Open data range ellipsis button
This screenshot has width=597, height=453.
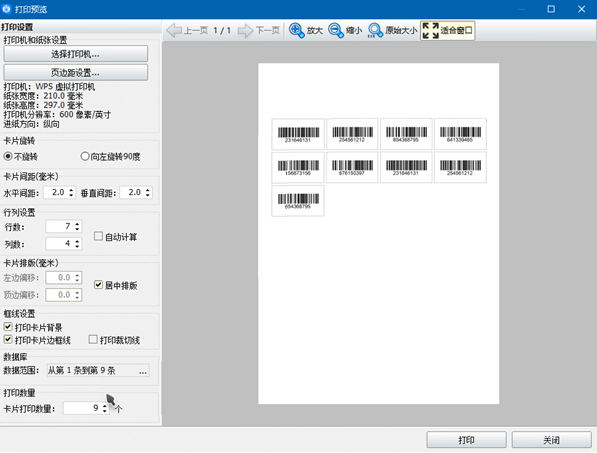(143, 370)
